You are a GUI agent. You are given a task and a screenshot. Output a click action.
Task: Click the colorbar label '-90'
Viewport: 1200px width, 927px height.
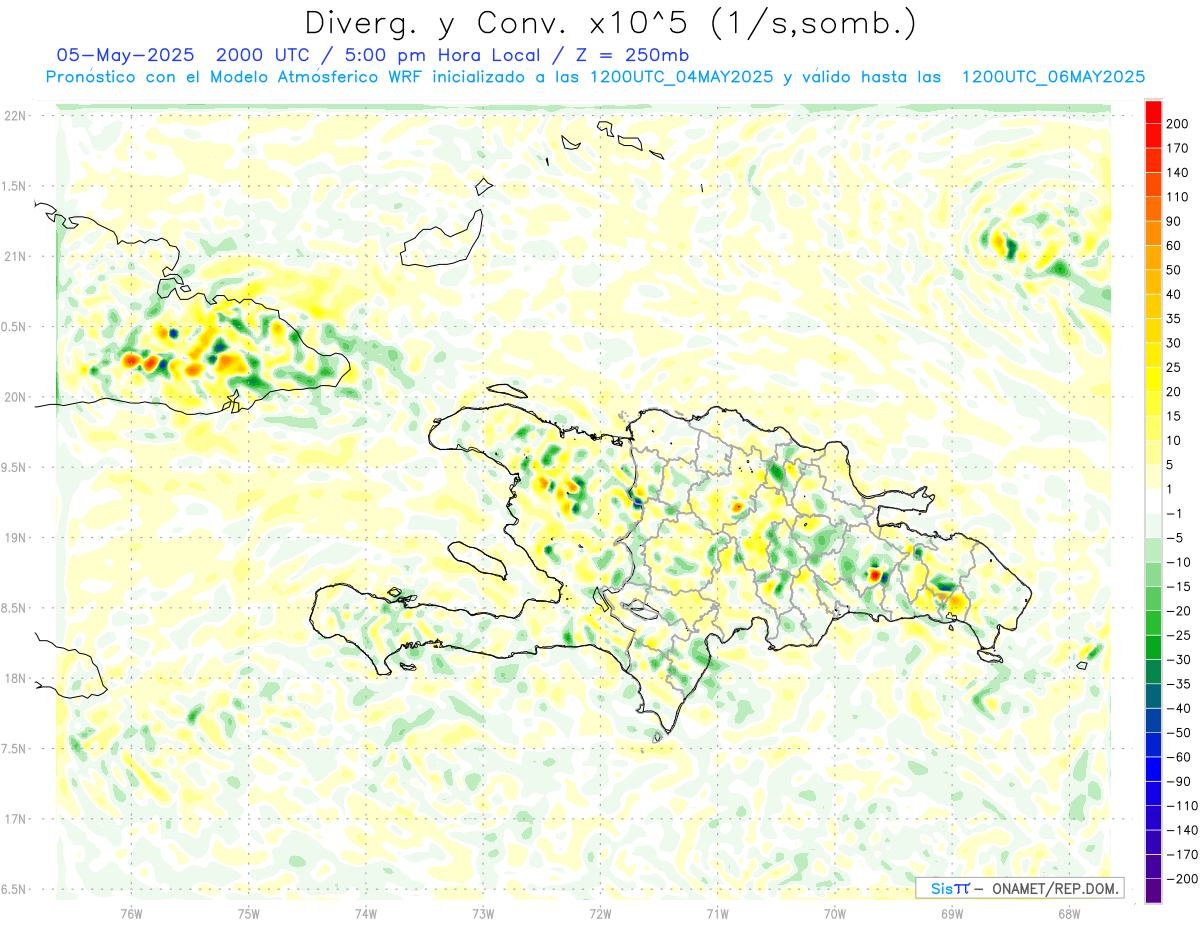click(x=1181, y=782)
